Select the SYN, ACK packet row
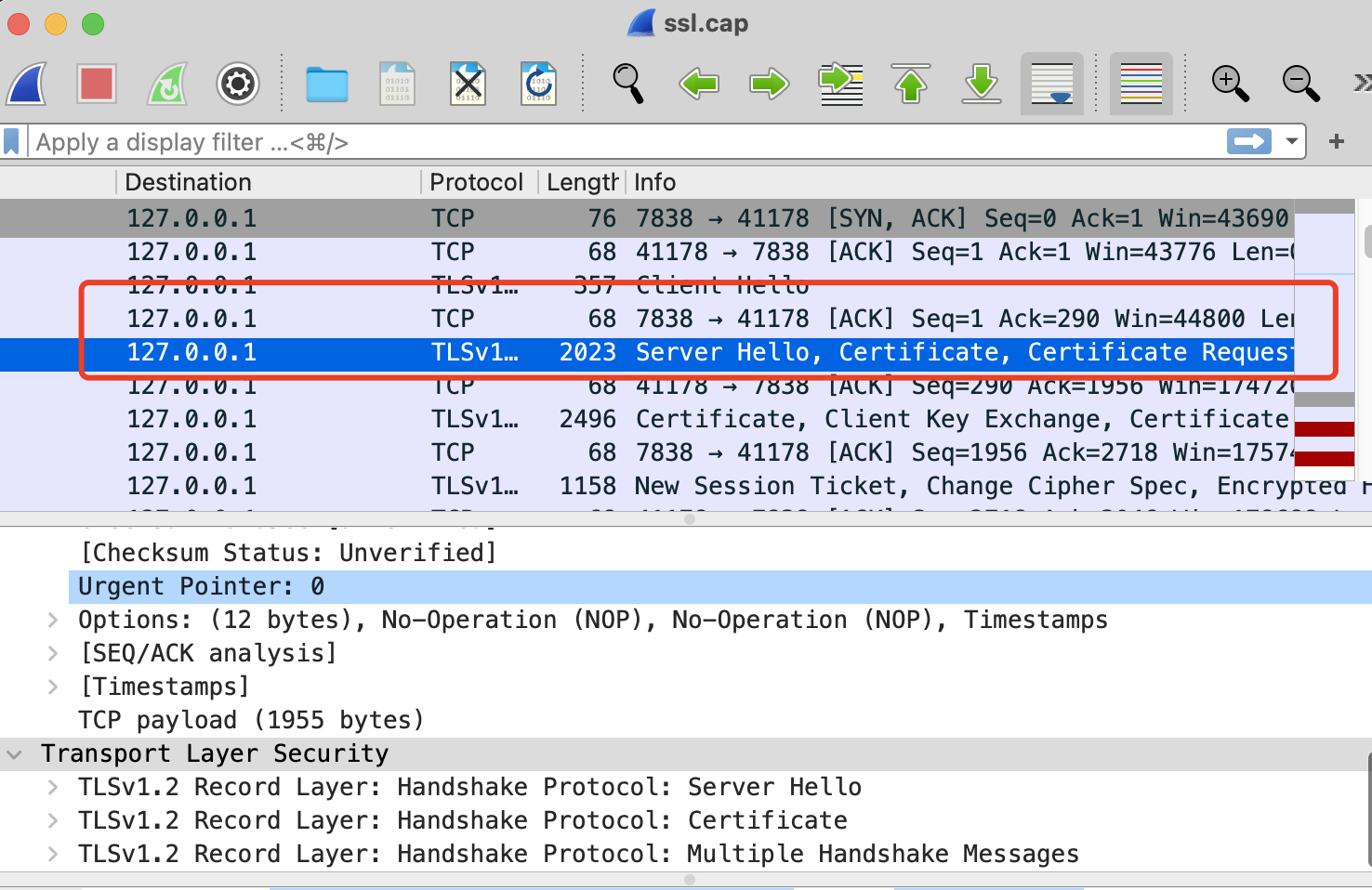Viewport: 1372px width, 890px height. click(647, 218)
